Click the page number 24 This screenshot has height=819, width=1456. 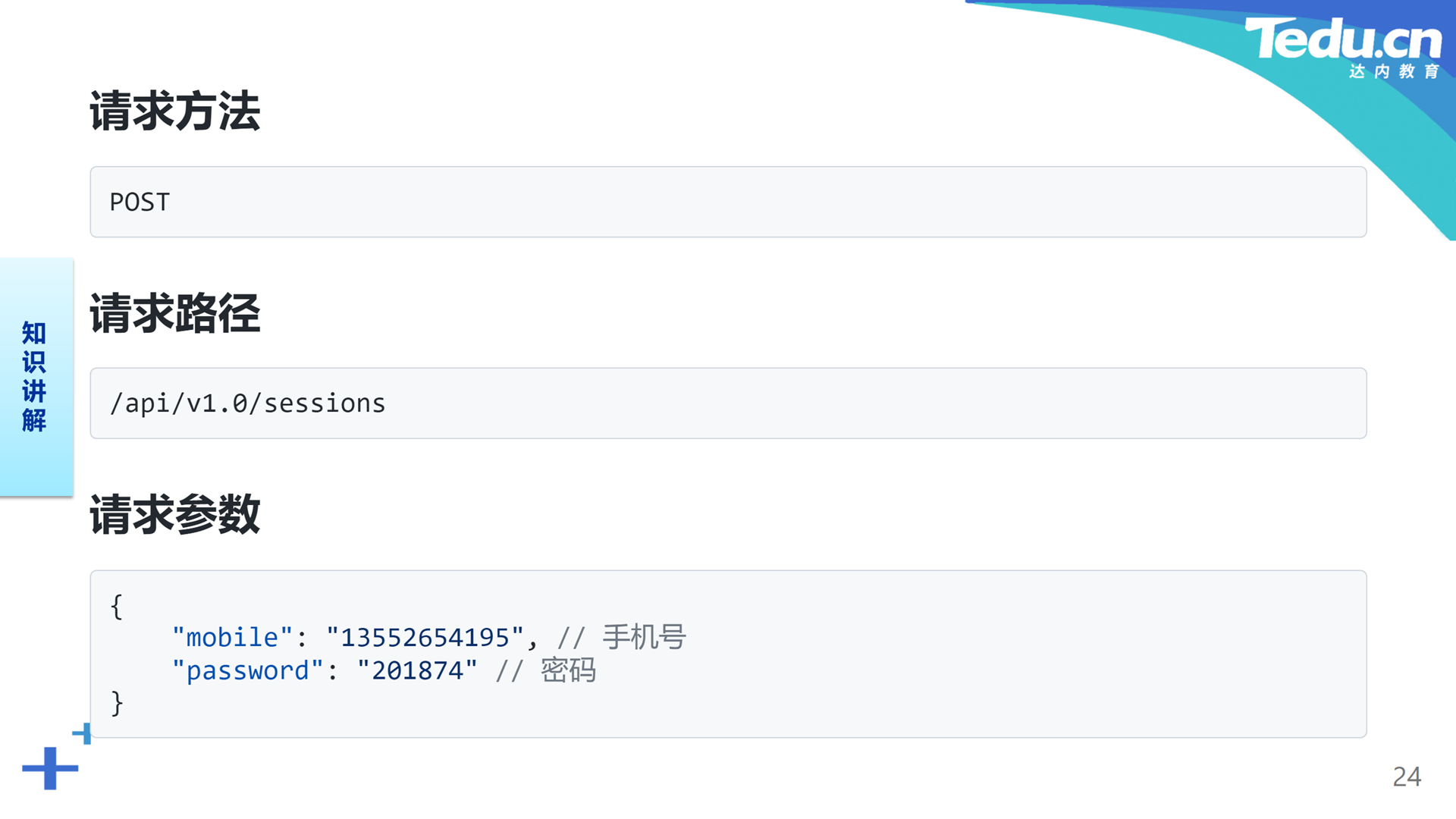pos(1407,777)
